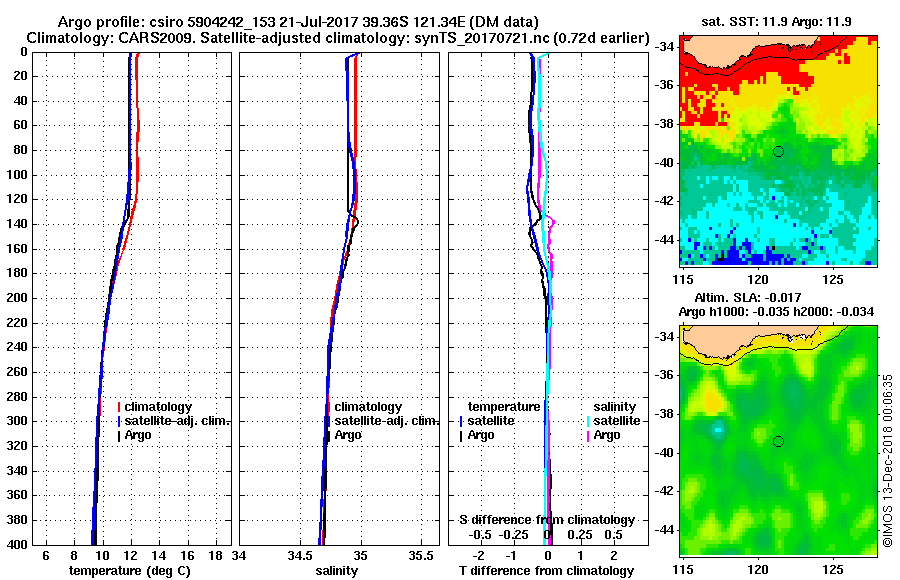The width and height of the screenshot is (900, 580).
Task: Click the float location circle on SST map
Action: [x=778, y=152]
